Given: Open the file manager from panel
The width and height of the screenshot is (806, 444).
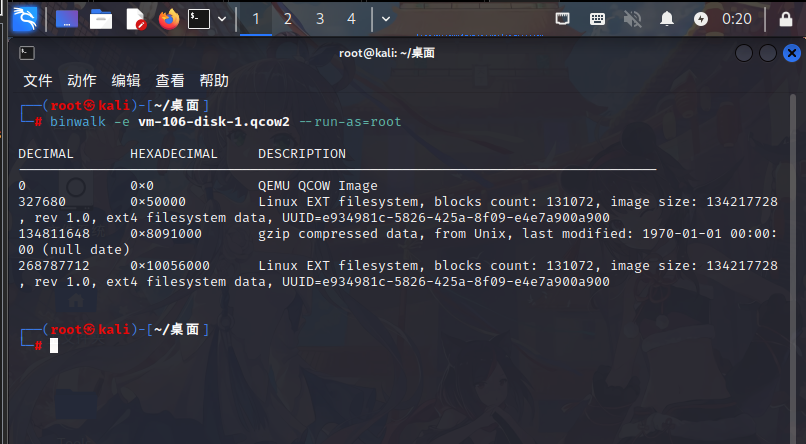Looking at the screenshot, I should tap(100, 19).
